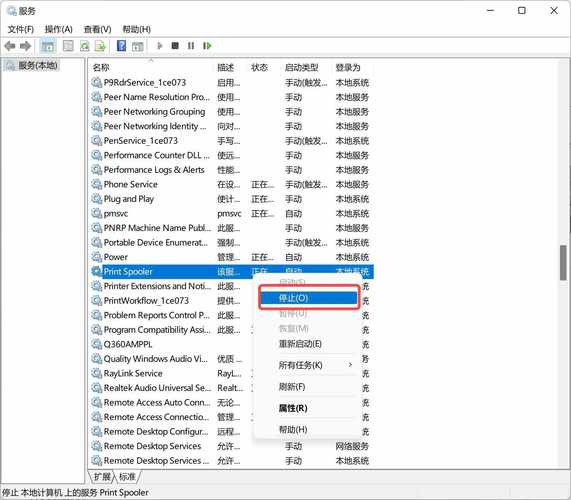
Task: Choose 重新启动(E) in the context menu
Action: point(300,344)
